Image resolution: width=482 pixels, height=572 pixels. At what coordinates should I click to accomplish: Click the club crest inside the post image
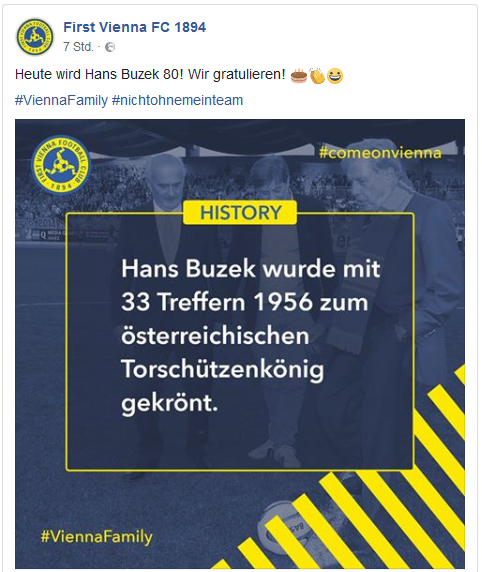[x=61, y=165]
